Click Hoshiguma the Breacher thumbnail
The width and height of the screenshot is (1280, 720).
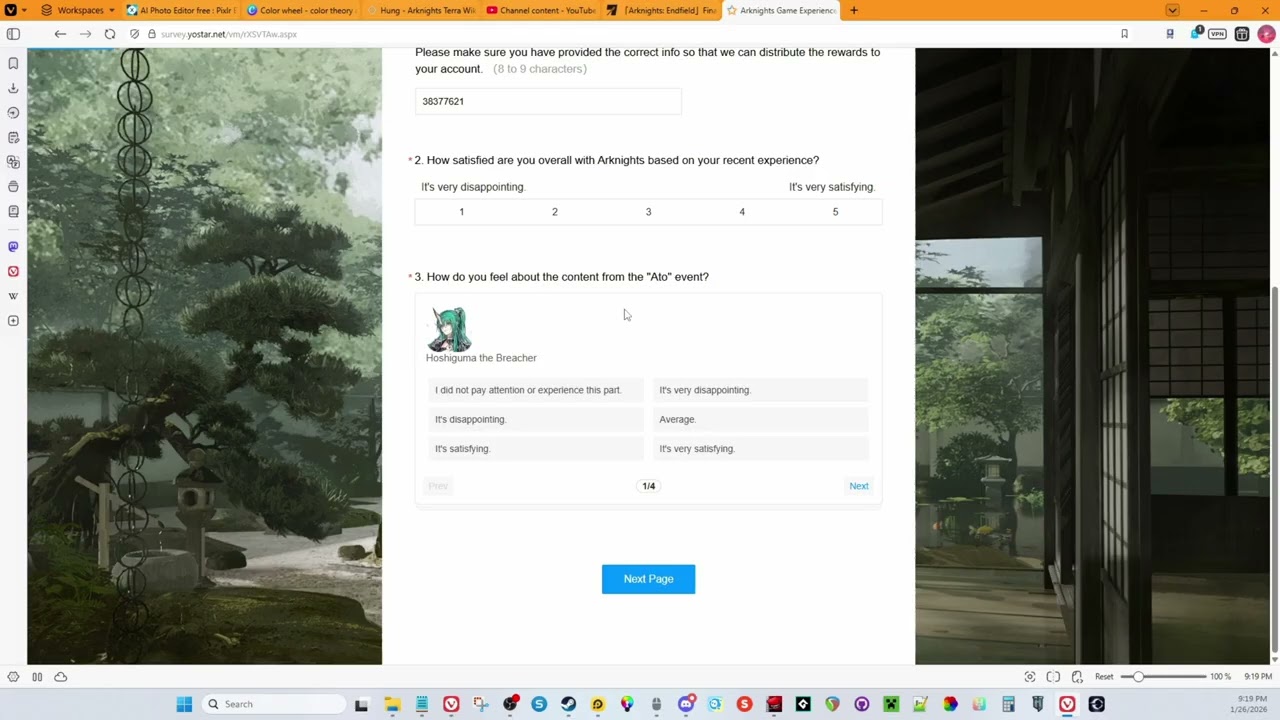[449, 329]
